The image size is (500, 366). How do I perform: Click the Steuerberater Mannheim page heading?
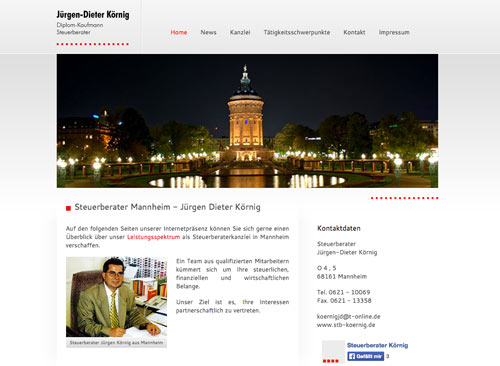pyautogui.click(x=167, y=207)
